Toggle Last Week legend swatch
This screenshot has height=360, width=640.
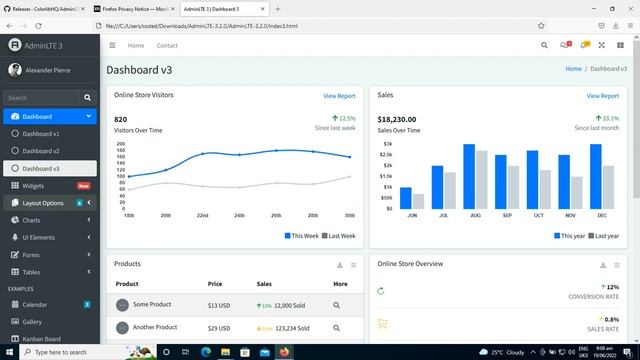tap(324, 236)
